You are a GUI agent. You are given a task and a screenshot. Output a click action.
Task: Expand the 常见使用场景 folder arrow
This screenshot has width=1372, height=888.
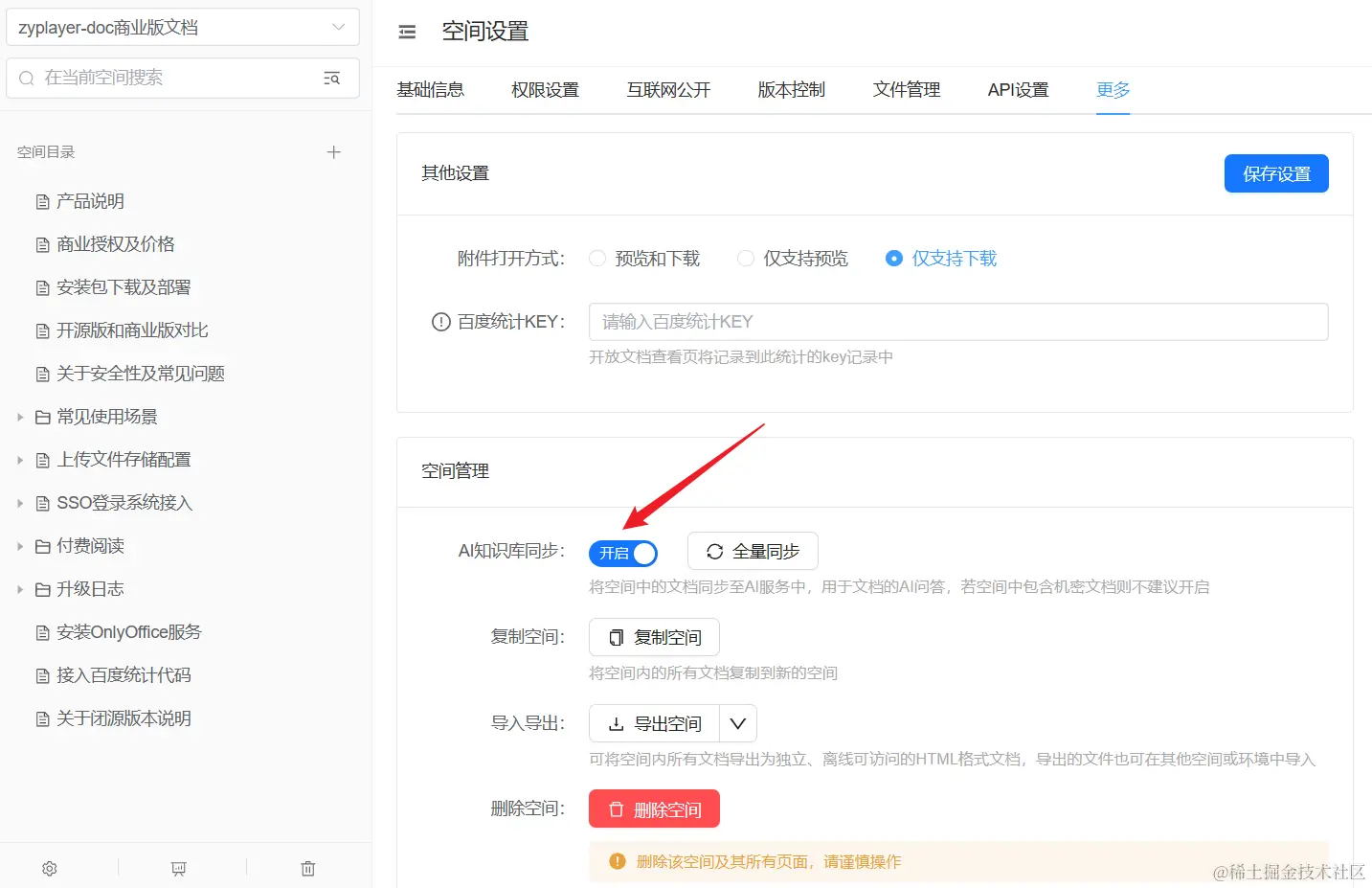tap(20, 417)
